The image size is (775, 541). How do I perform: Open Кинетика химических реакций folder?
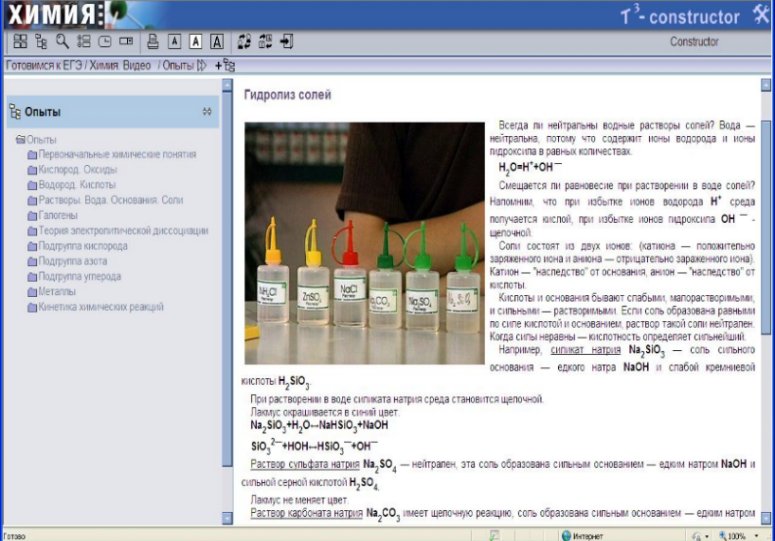(95, 307)
